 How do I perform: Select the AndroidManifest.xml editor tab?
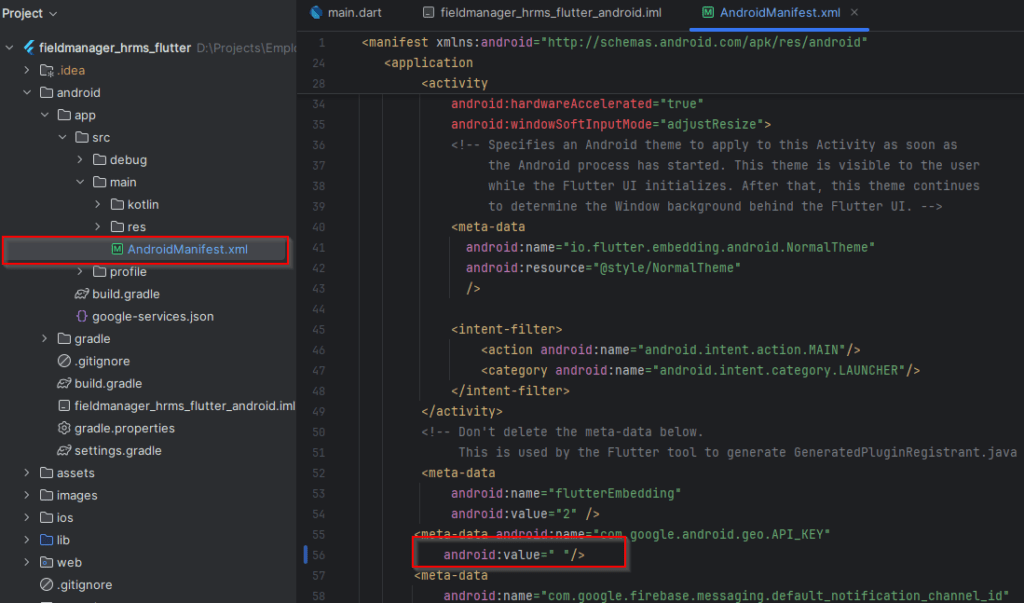(x=780, y=12)
